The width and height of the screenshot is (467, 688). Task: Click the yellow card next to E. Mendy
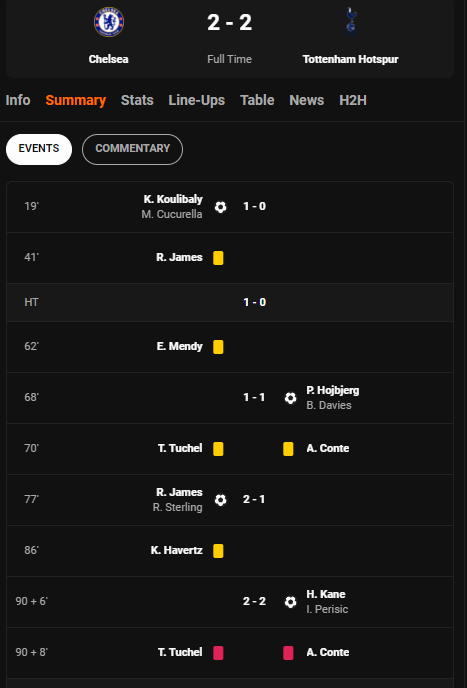[x=218, y=347]
